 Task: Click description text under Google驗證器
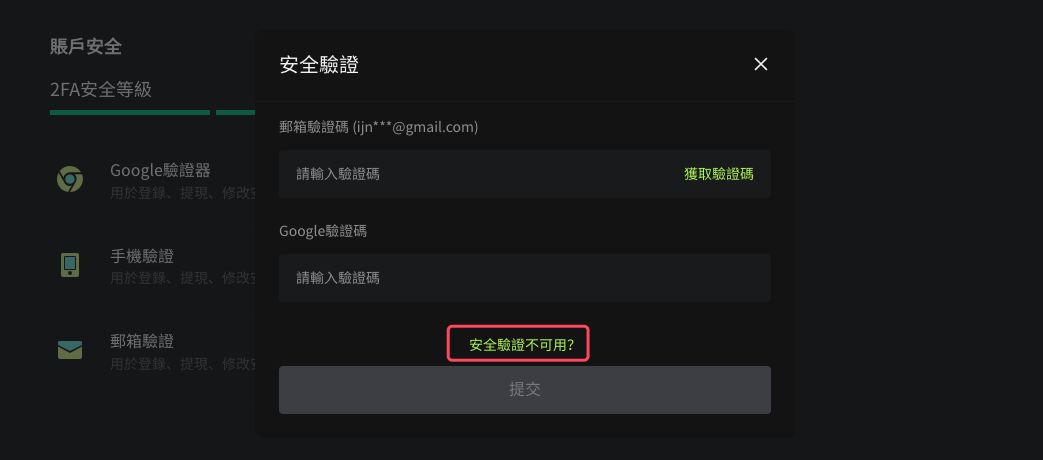[x=183, y=193]
